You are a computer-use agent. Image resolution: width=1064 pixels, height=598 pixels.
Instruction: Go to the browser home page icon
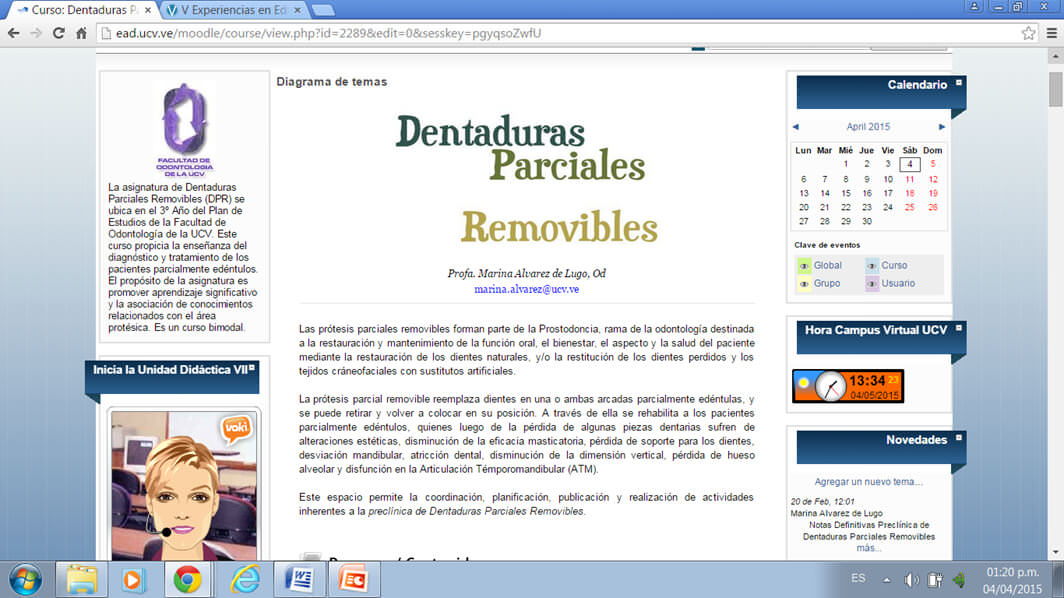82,33
